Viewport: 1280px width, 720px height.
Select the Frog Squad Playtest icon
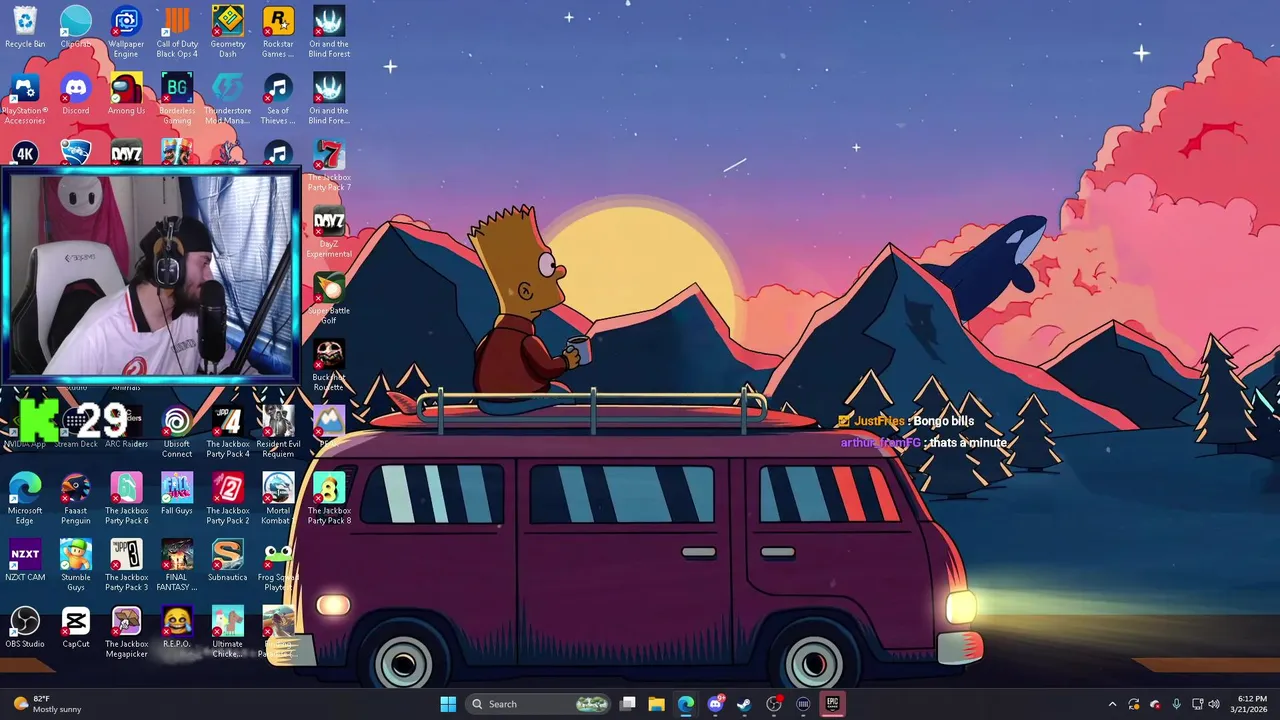(278, 566)
